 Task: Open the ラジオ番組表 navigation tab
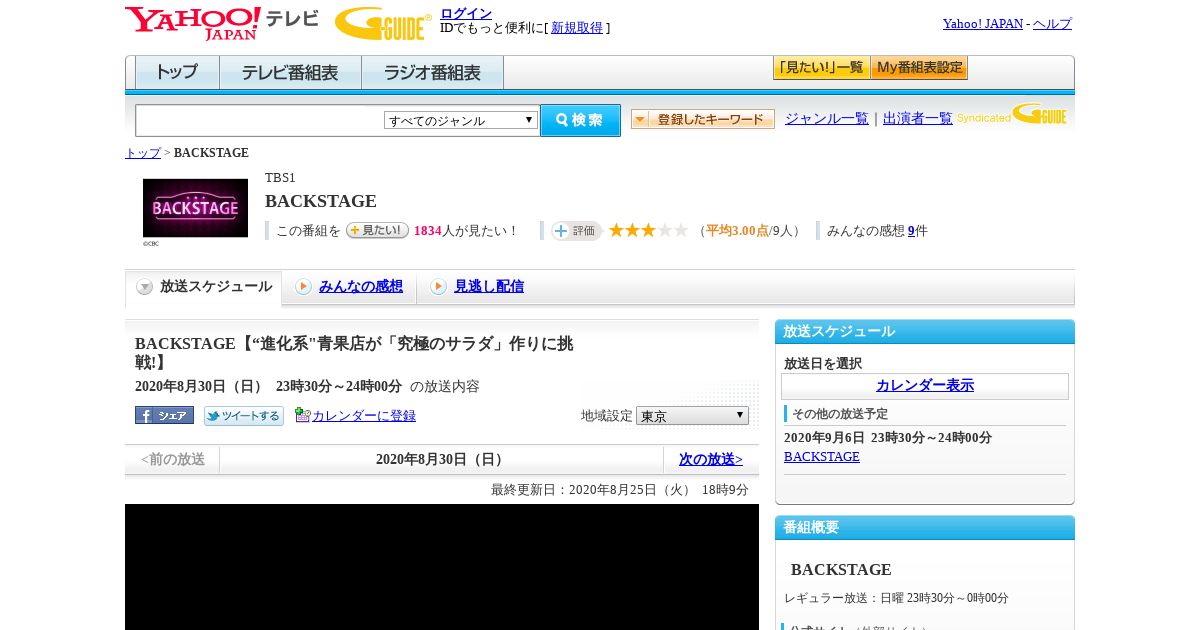(432, 72)
